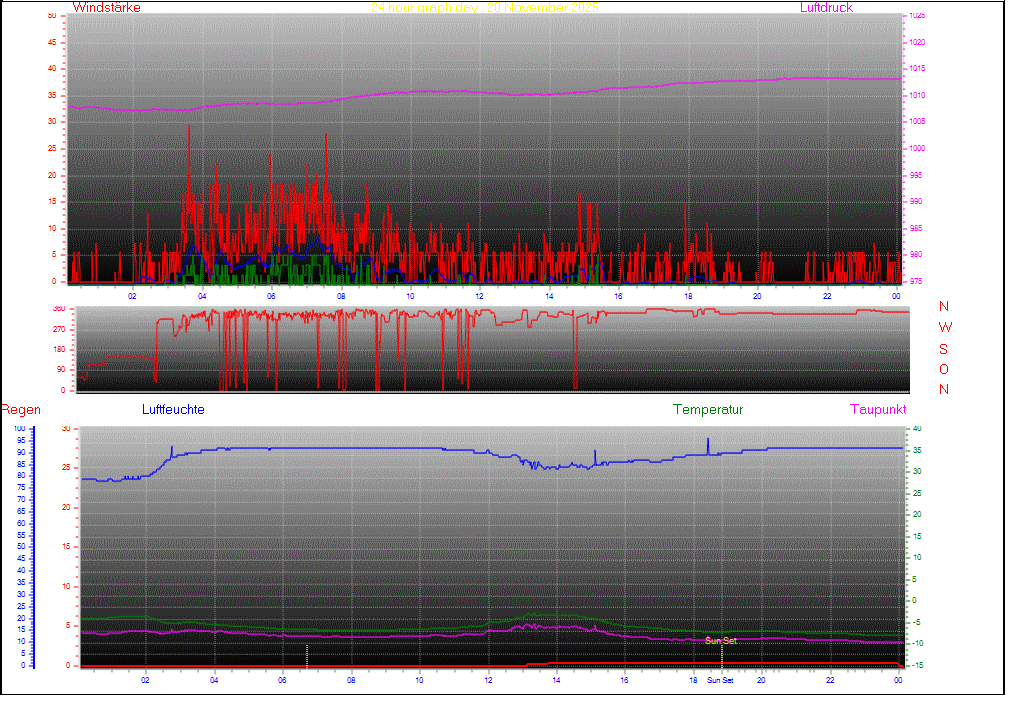1024x705 pixels.
Task: Click the S wind direction letter
Action: tap(944, 349)
